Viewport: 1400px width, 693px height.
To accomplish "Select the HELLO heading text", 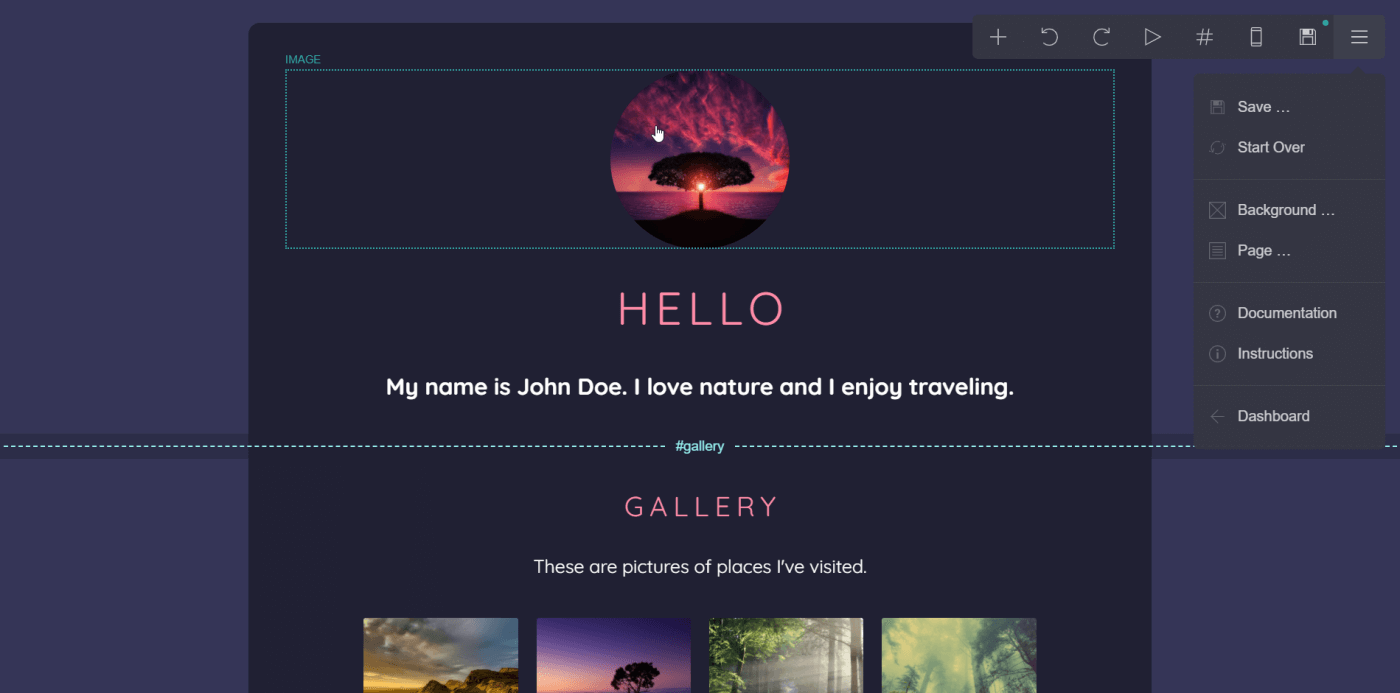I will [x=700, y=309].
